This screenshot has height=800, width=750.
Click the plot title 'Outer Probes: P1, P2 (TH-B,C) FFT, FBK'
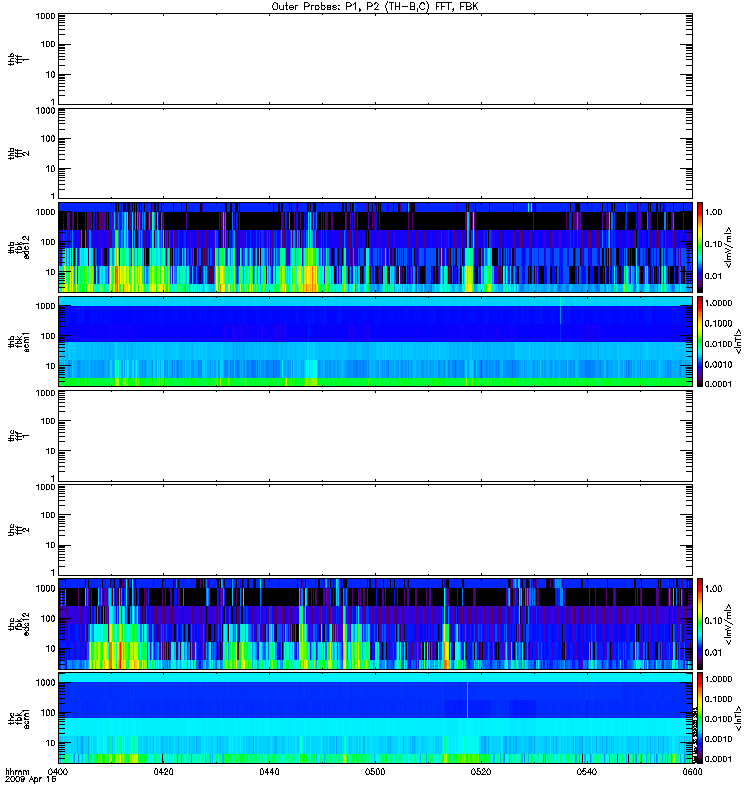[x=374, y=7]
